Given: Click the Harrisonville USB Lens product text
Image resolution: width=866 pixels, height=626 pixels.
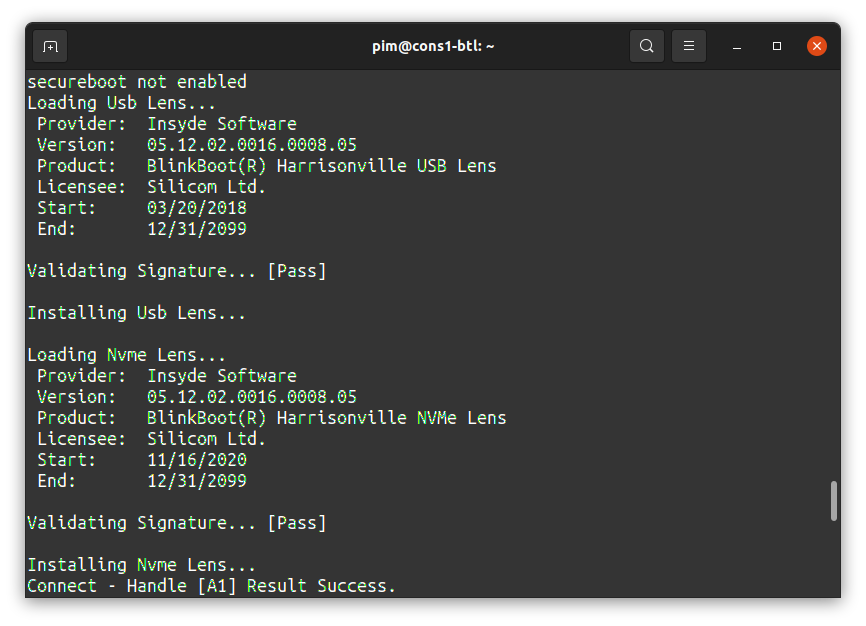Looking at the screenshot, I should [x=321, y=165].
